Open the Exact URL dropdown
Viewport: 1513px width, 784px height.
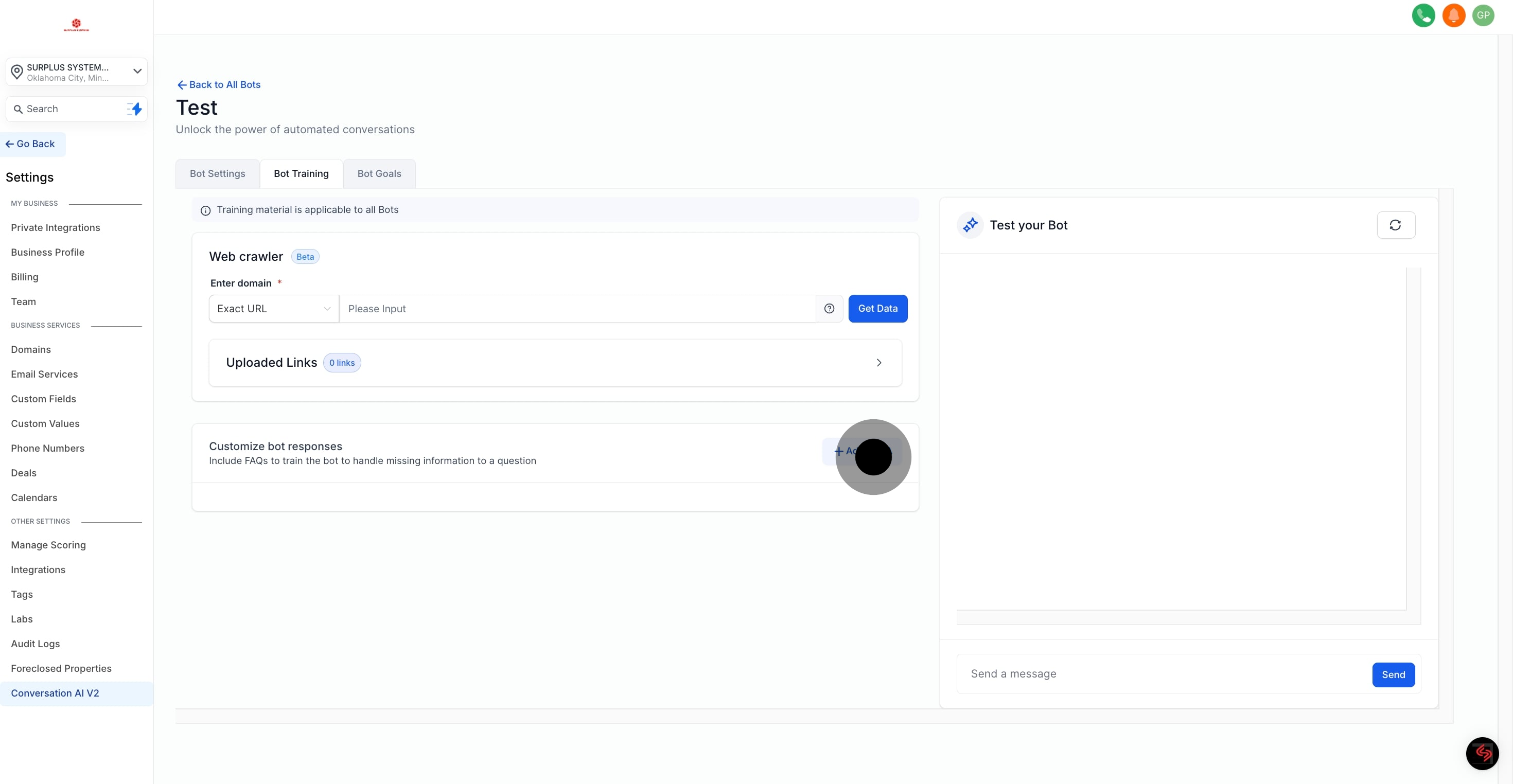pos(274,308)
